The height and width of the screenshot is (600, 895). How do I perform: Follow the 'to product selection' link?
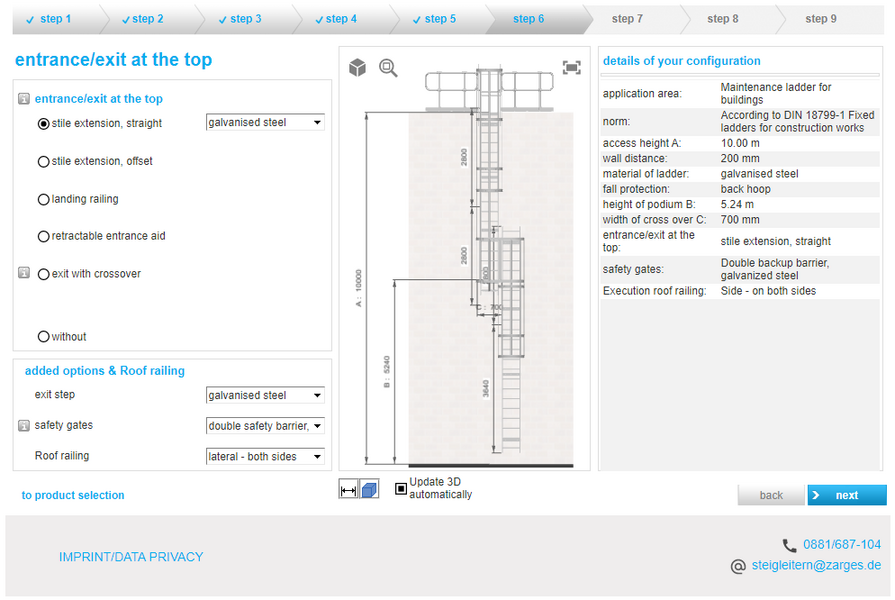tap(73, 495)
